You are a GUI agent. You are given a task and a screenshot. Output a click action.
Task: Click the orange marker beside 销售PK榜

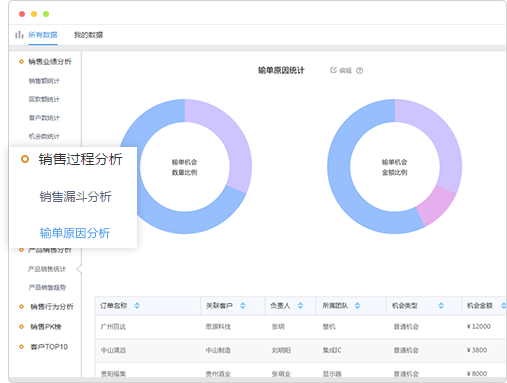pos(21,327)
